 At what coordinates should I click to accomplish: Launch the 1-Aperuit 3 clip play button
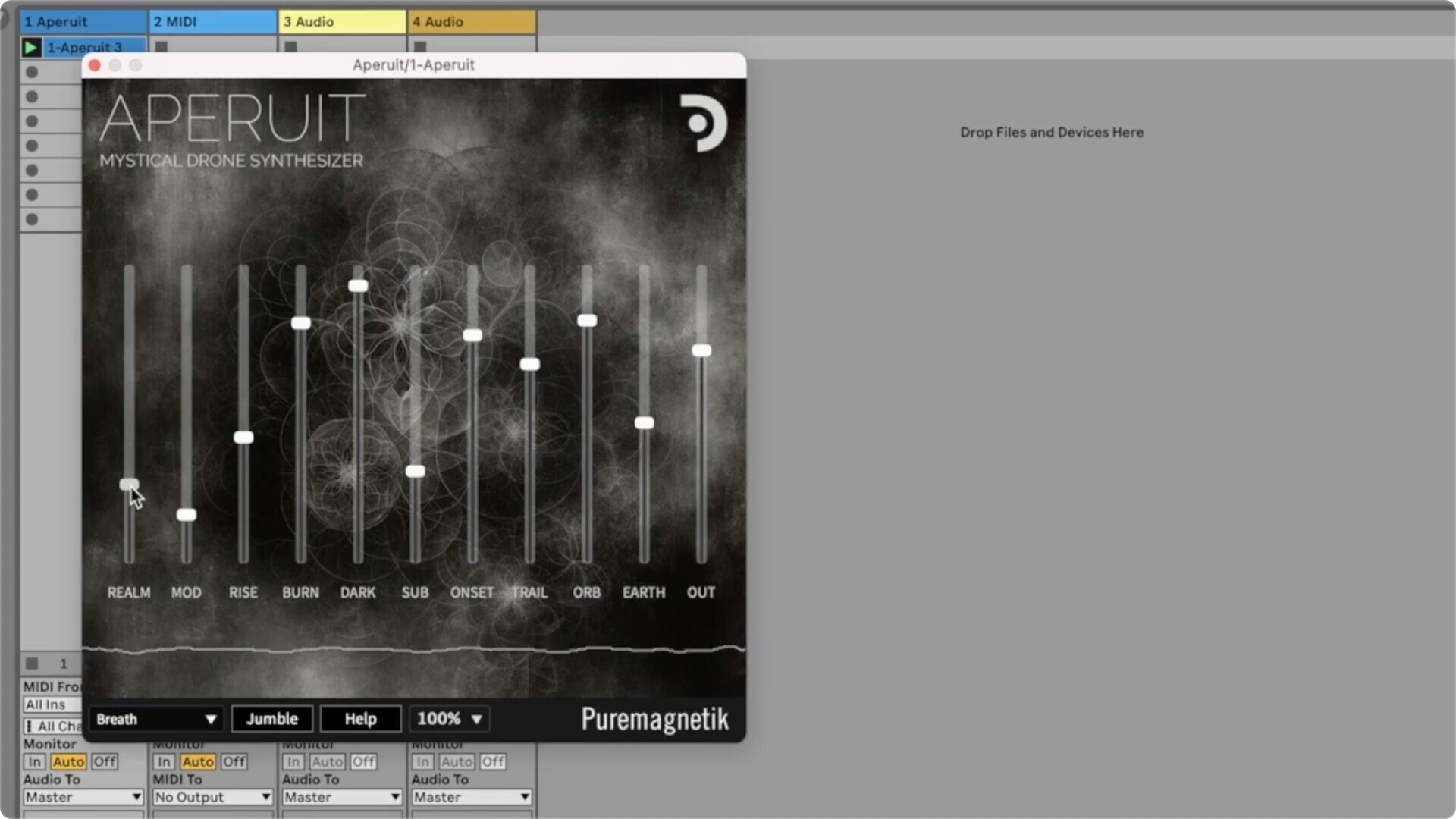point(31,48)
